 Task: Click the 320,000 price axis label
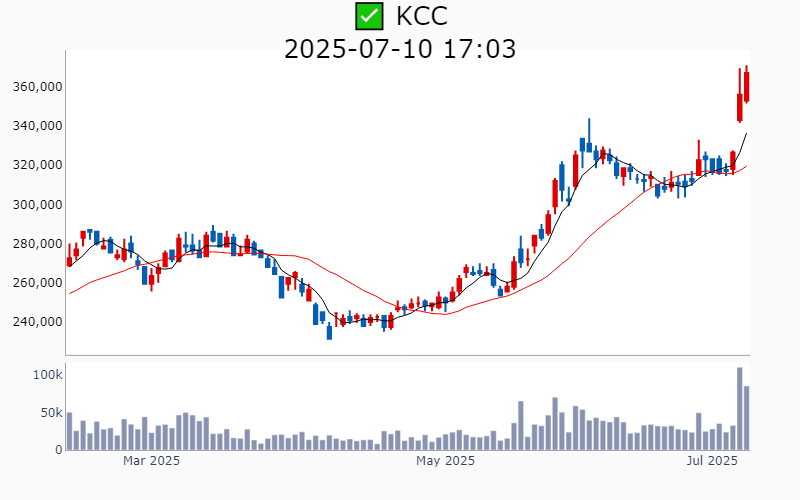pyautogui.click(x=37, y=165)
